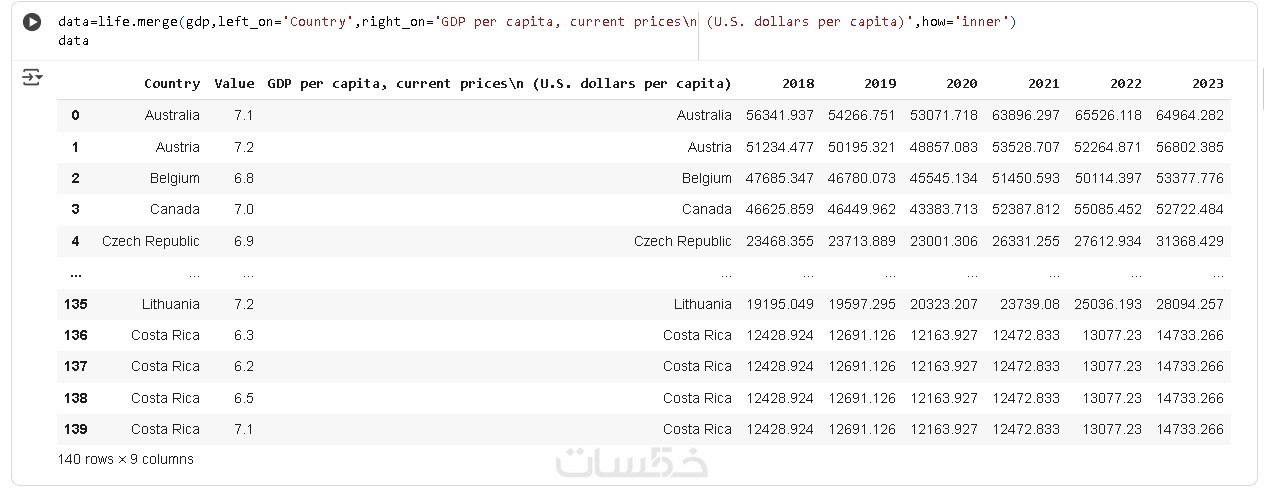Viewport: 1264px width, 488px height.
Task: Select the 2022 column header
Action: coord(1125,84)
